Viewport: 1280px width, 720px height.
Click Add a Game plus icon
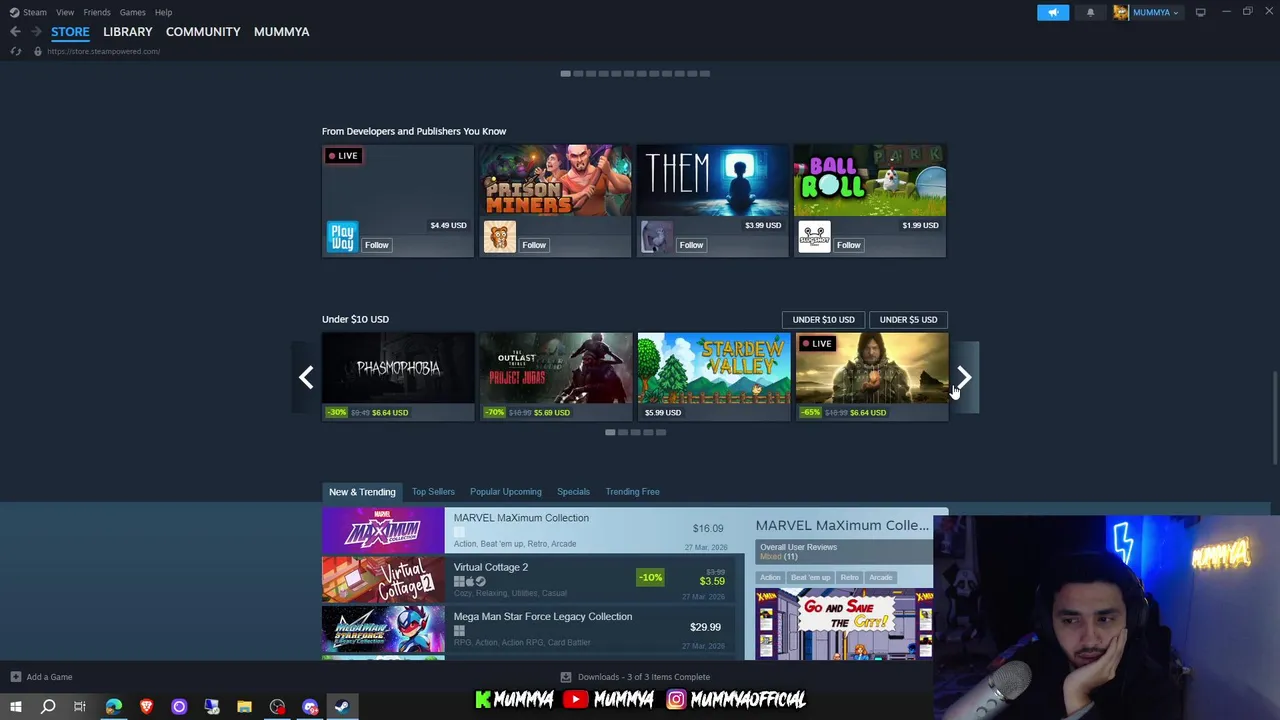tap(15, 677)
